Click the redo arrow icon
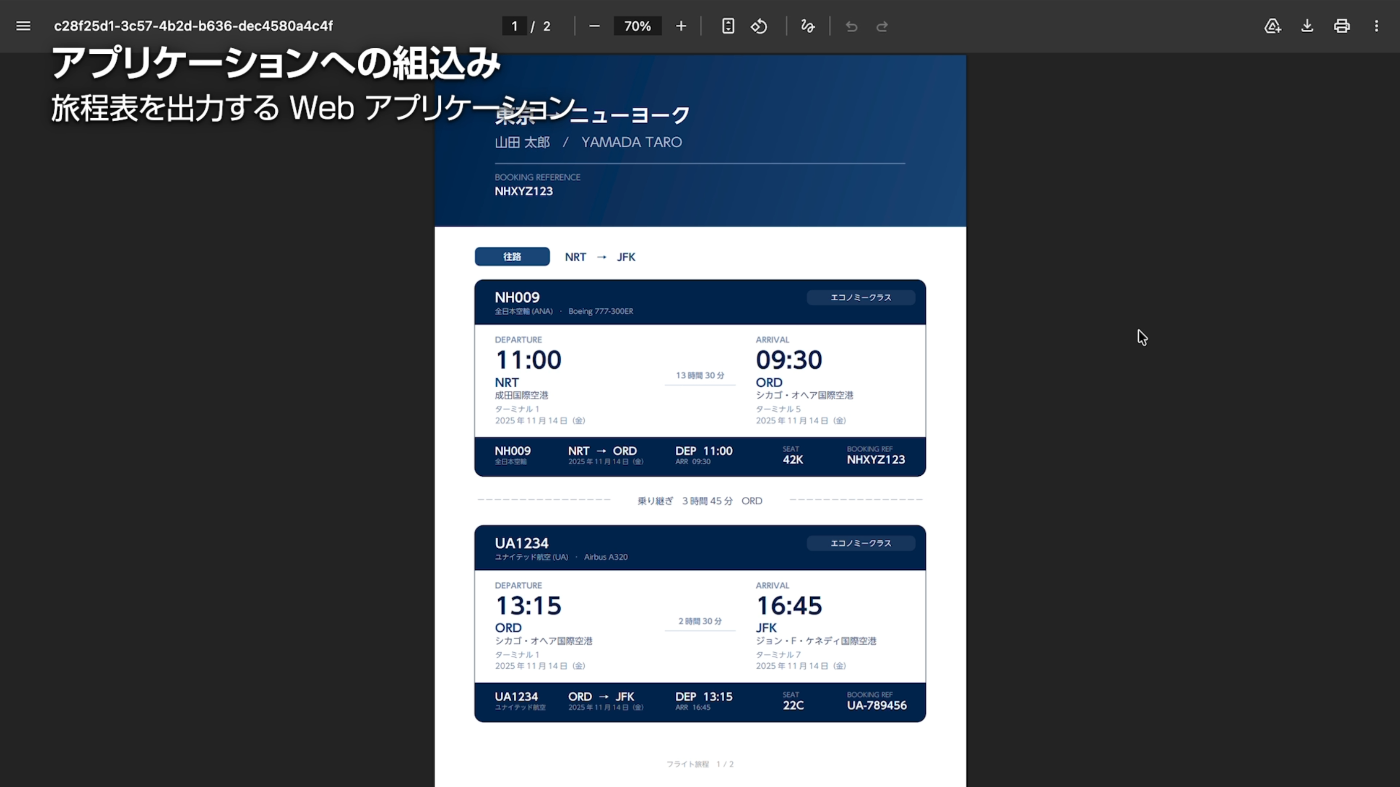 882,26
